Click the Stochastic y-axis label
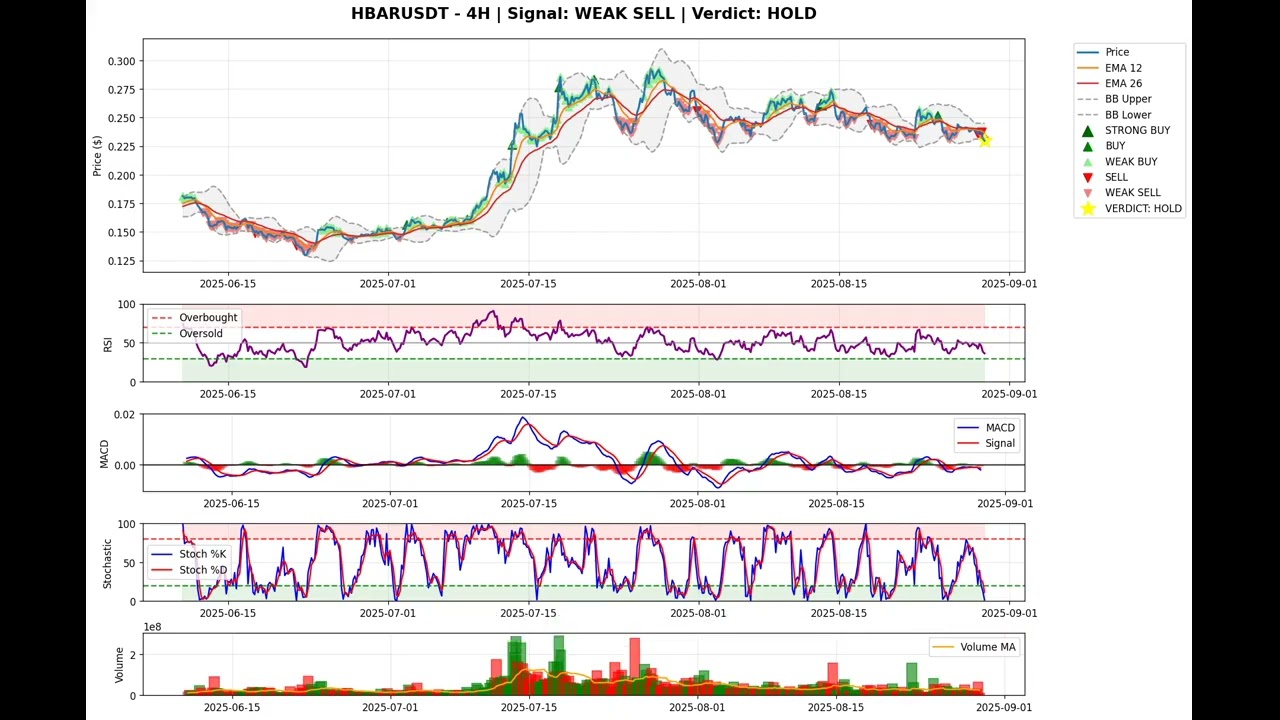The width and height of the screenshot is (1280, 720). click(108, 563)
